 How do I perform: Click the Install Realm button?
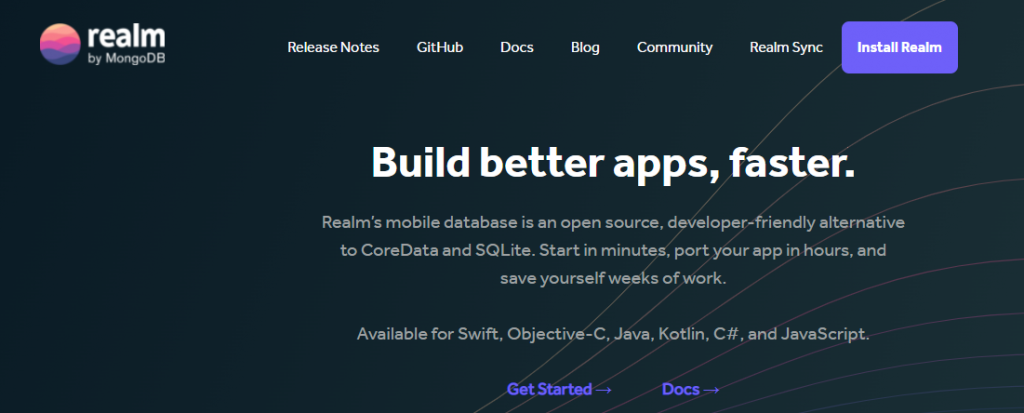point(899,48)
